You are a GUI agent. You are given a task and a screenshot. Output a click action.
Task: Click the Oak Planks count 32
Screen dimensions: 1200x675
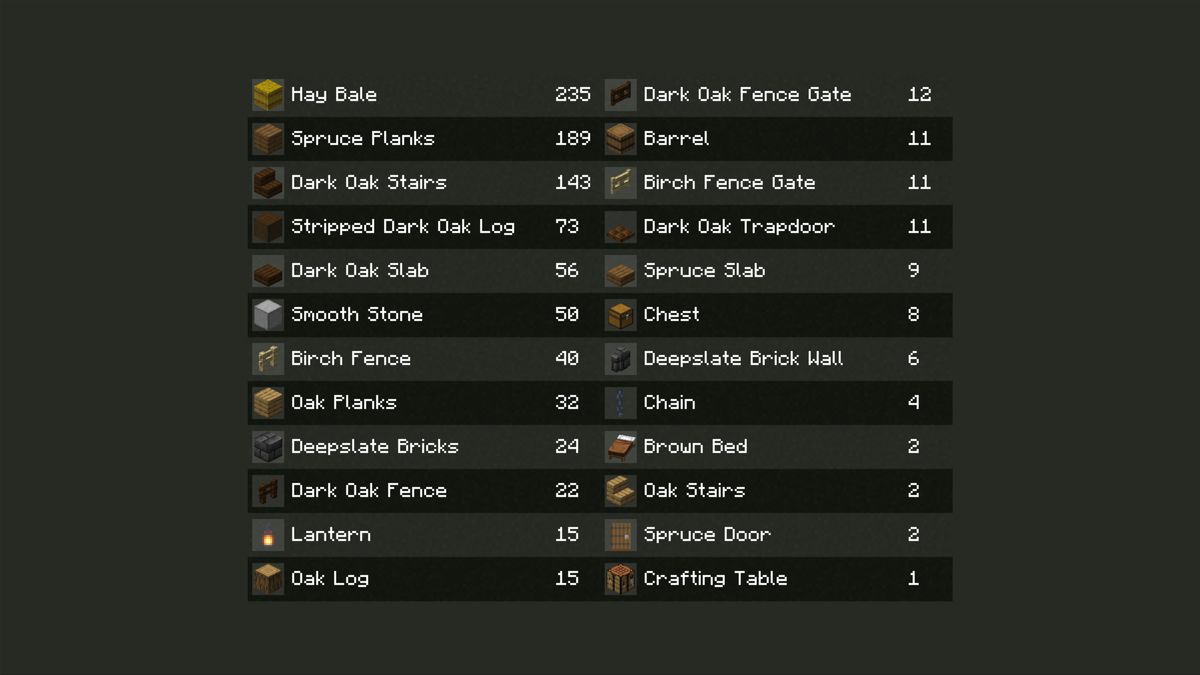coord(567,403)
